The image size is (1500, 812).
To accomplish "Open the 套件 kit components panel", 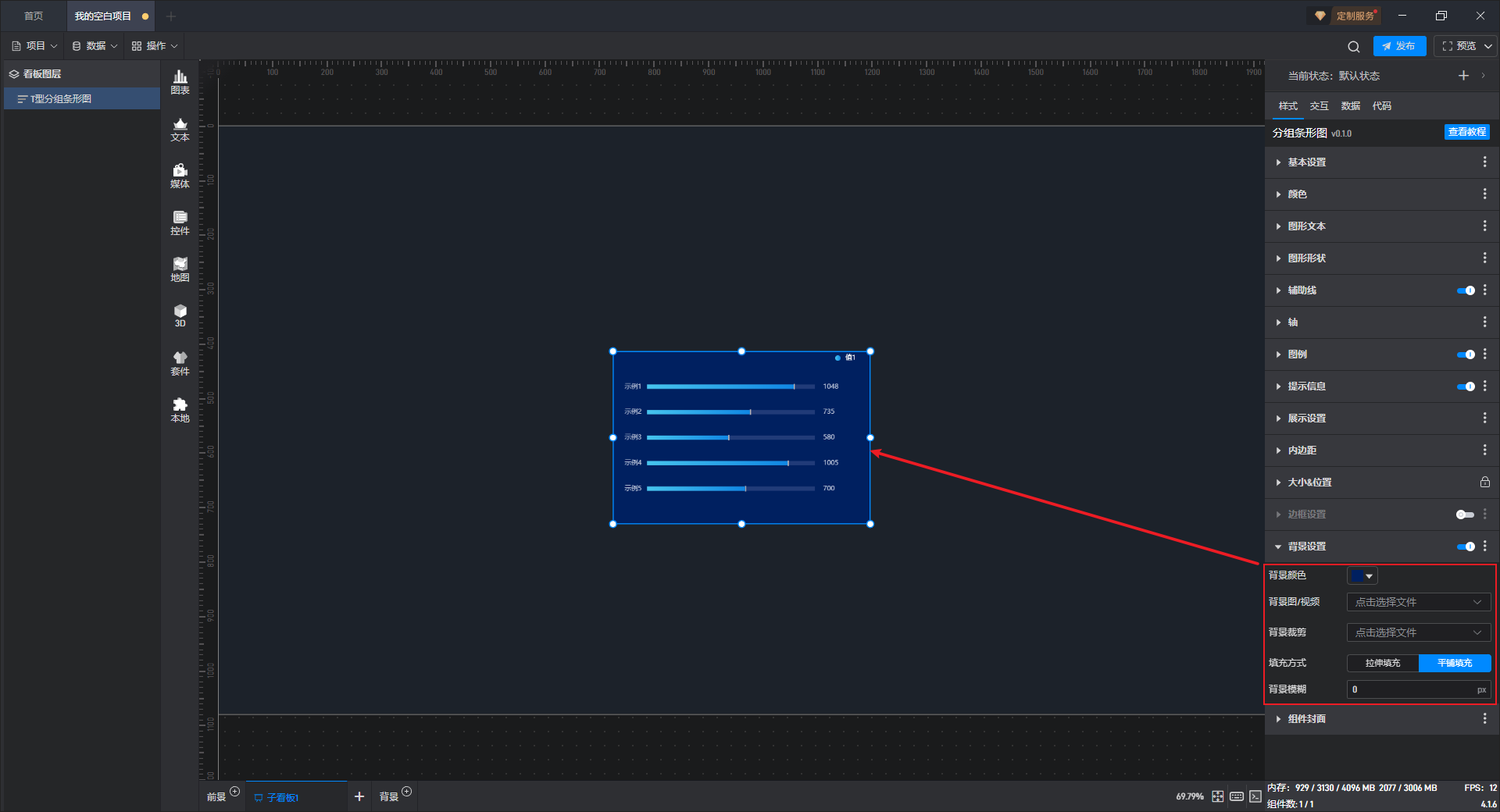I will click(x=180, y=363).
